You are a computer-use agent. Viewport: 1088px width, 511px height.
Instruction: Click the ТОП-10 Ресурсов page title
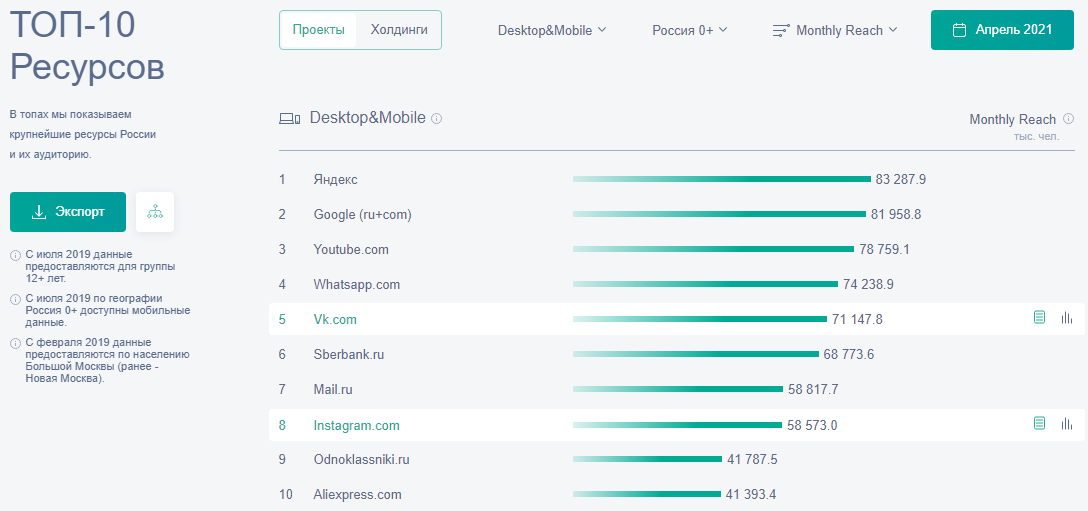87,46
